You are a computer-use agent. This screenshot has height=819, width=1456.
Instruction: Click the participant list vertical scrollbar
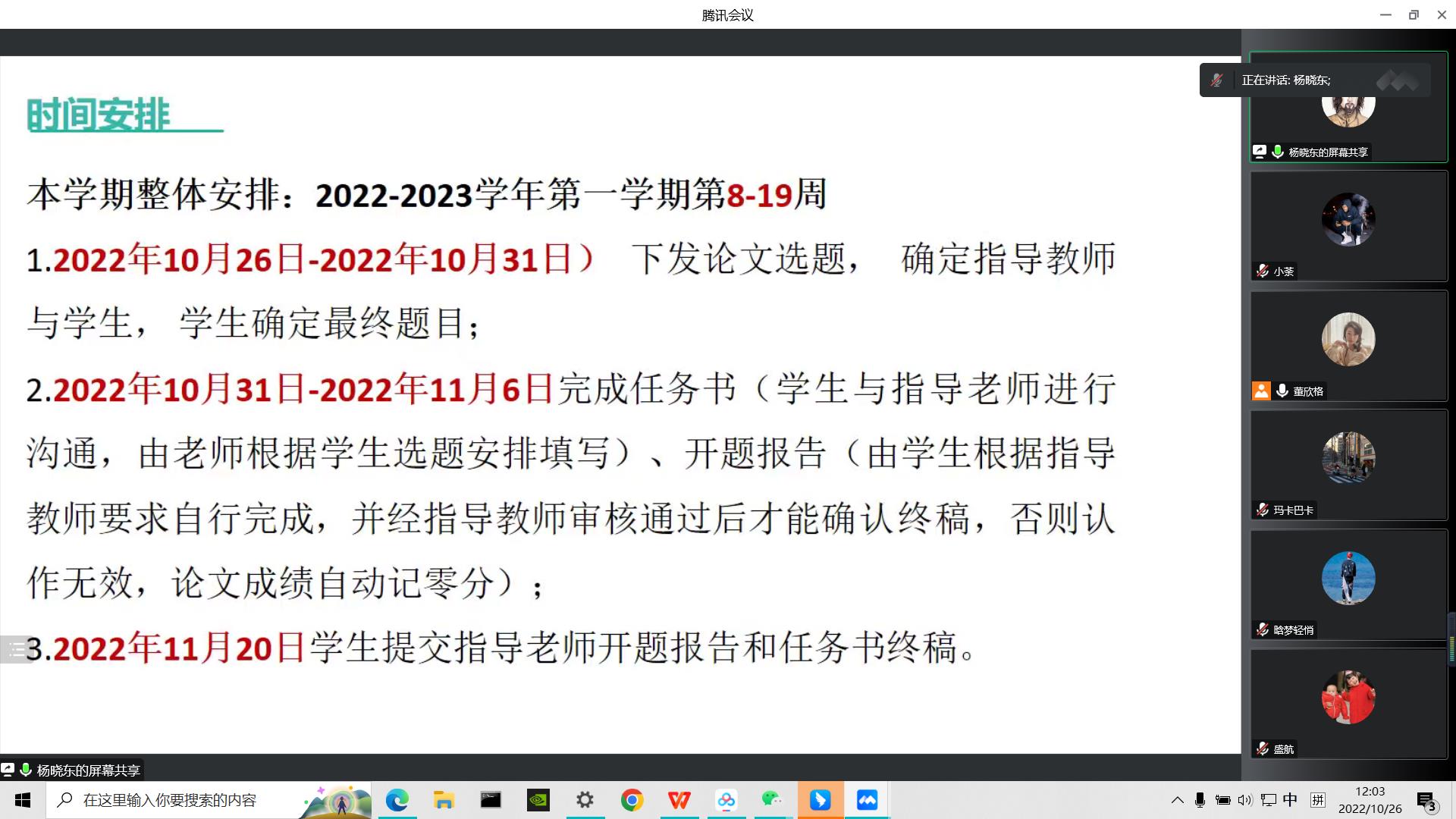[x=1451, y=641]
